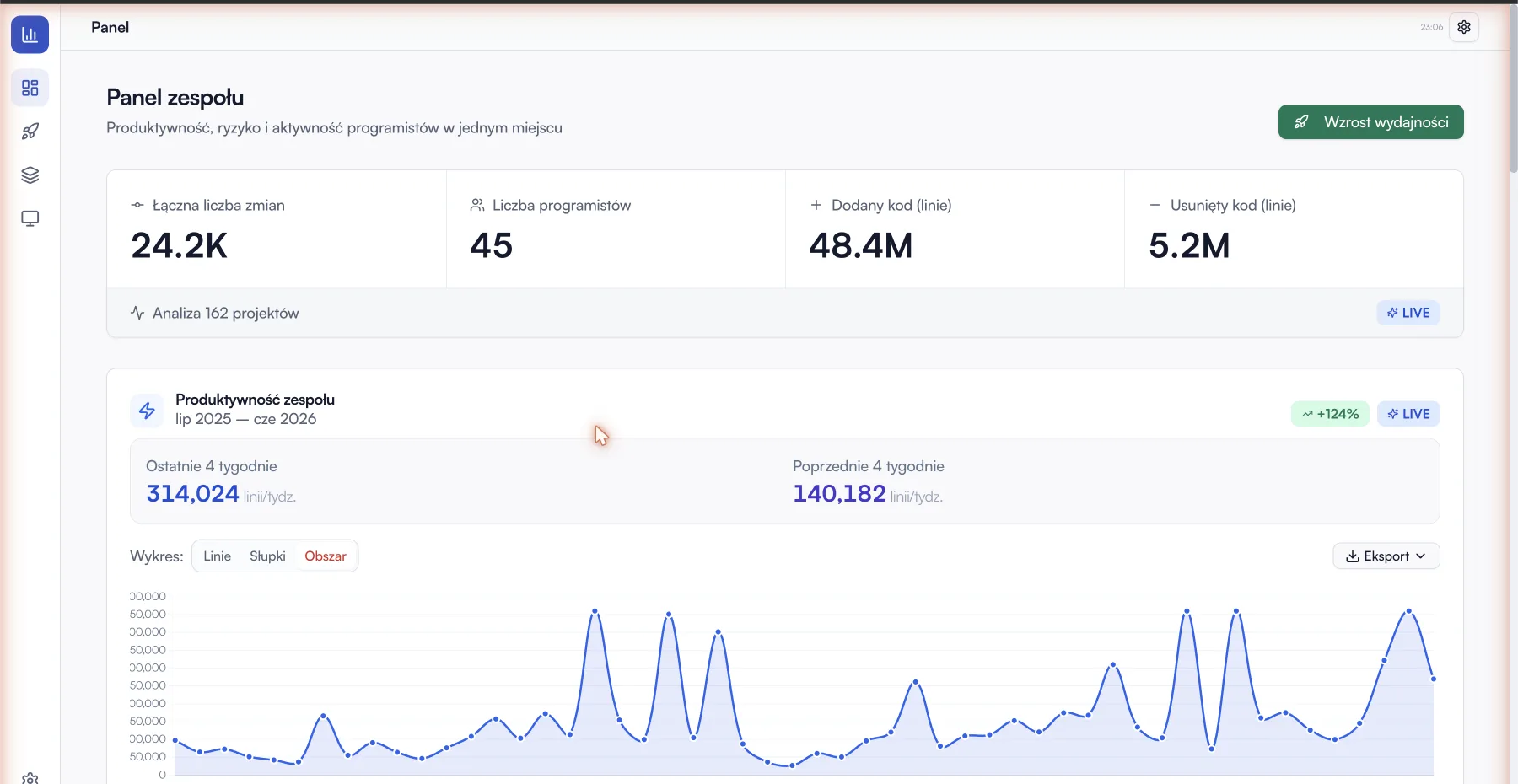Click the lightning bolt productivity icon
The width and height of the screenshot is (1518, 784).
pos(147,411)
